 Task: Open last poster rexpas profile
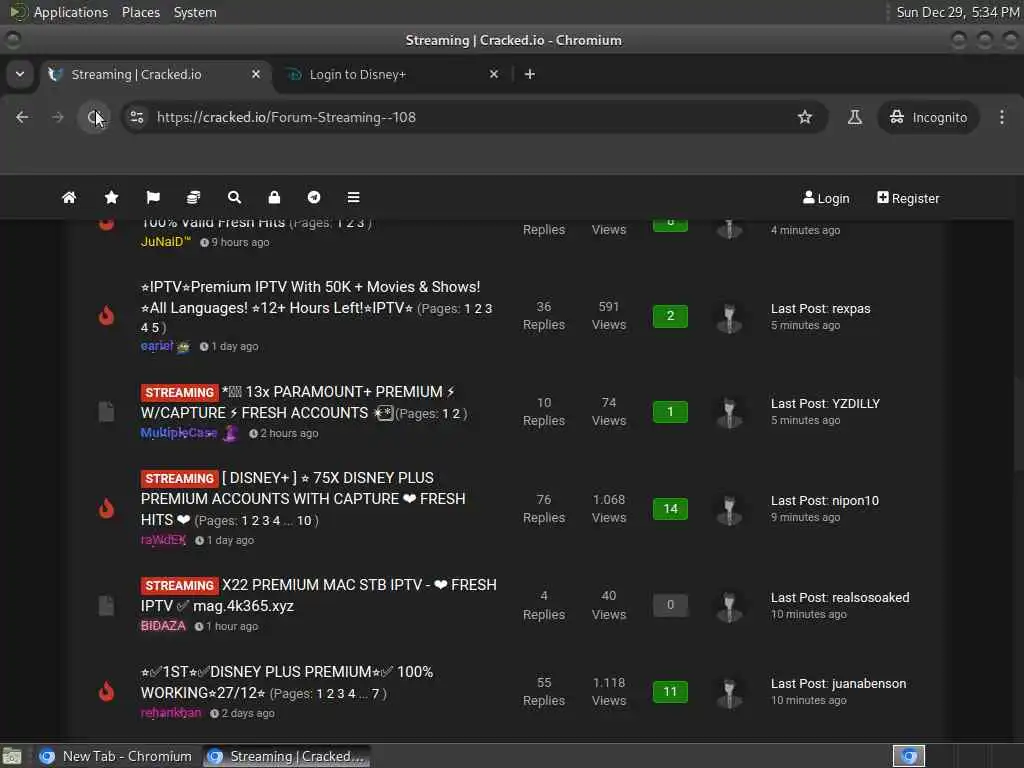click(x=851, y=308)
